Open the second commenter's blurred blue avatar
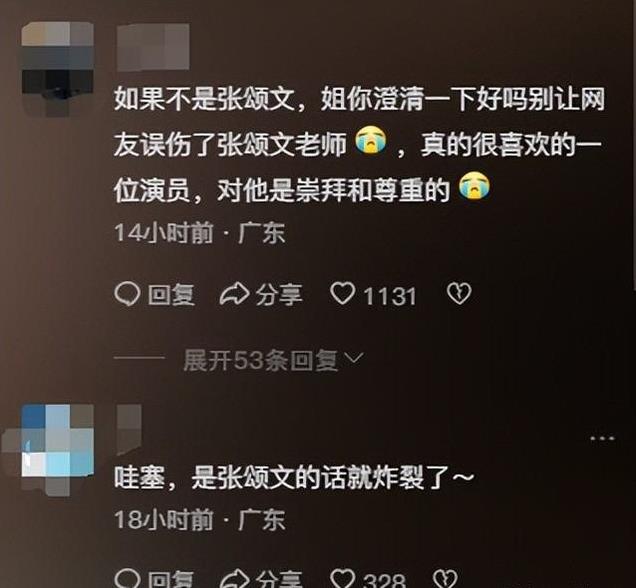The height and width of the screenshot is (588, 636). tap(49, 449)
